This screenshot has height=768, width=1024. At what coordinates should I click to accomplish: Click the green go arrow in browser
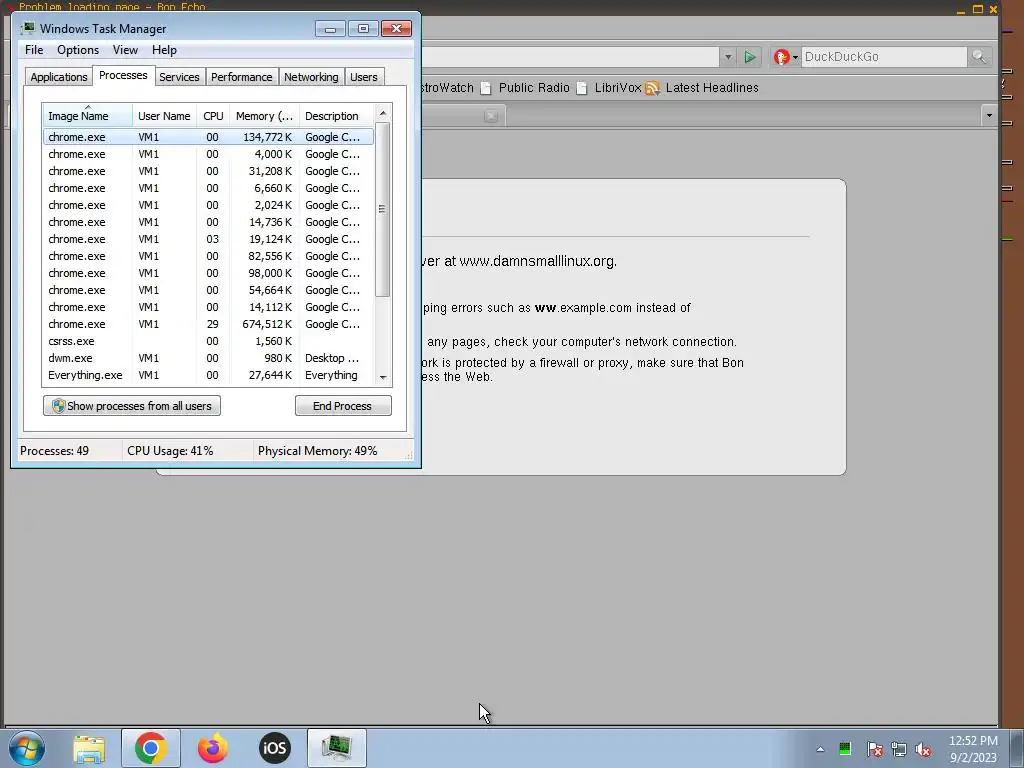pyautogui.click(x=750, y=57)
